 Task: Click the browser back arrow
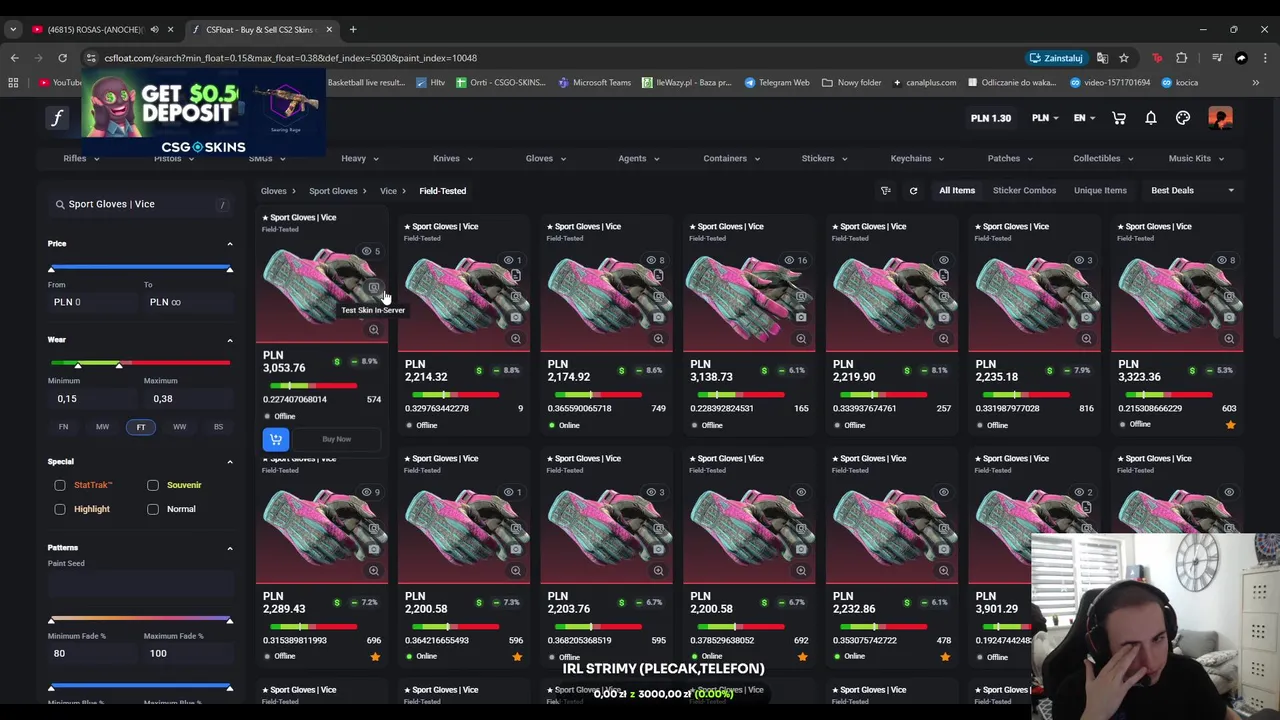click(14, 58)
